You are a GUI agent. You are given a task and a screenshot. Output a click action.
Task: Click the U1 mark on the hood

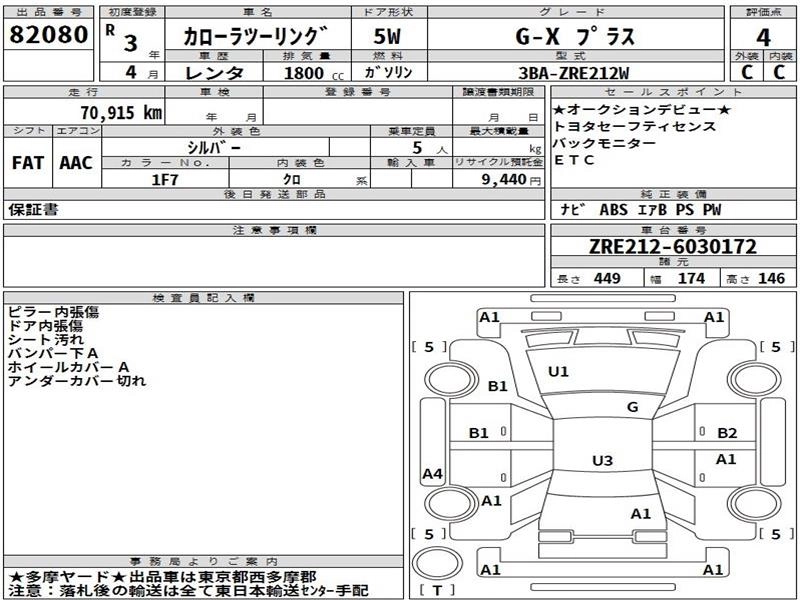point(558,372)
